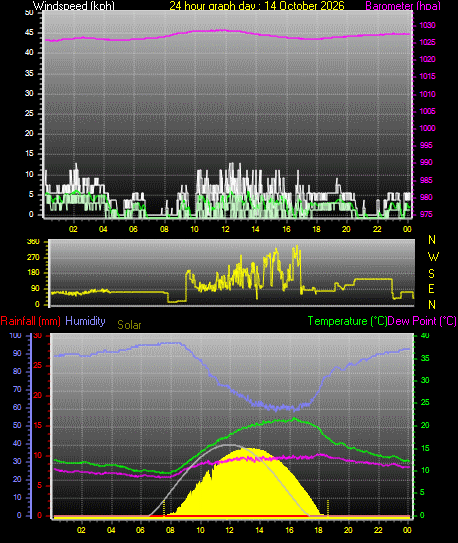458x543 pixels.
Task: Click the 1005 barometer axis value
Action: tap(428, 111)
